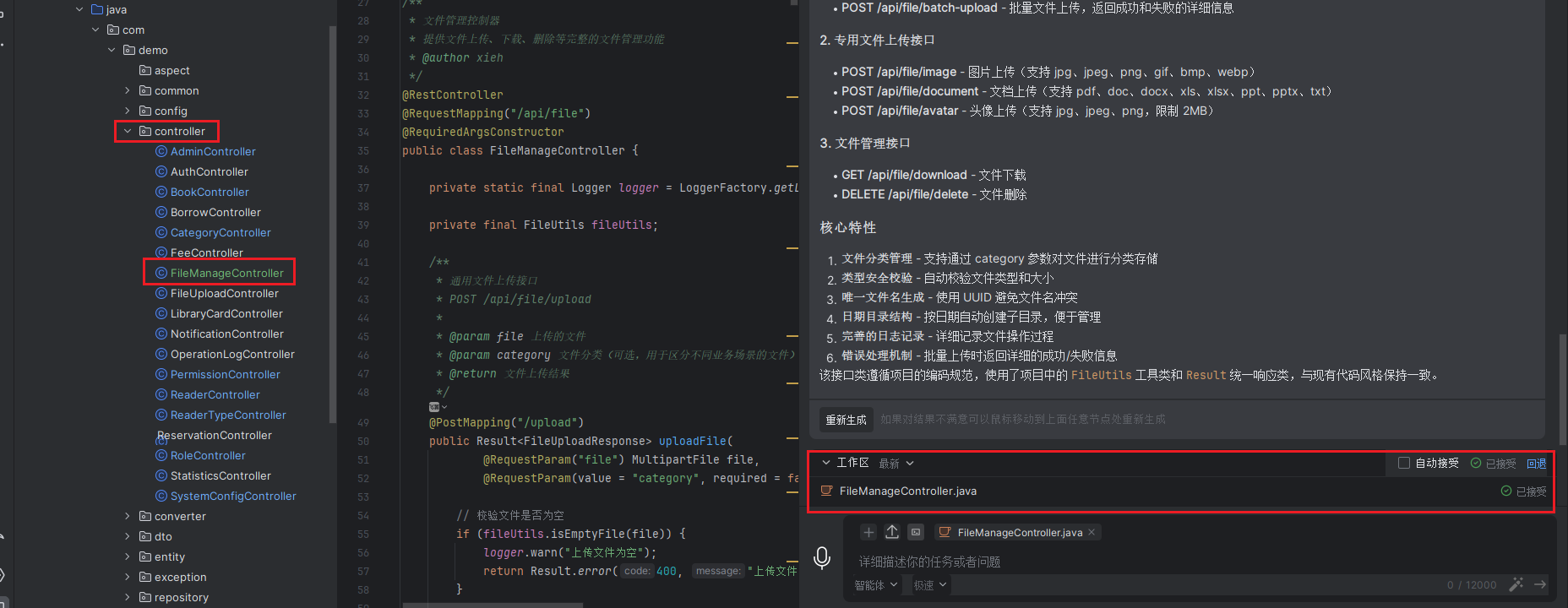Click the green accepted check icon in FileManageController.java workspace row
Image resolution: width=1568 pixels, height=608 pixels.
(1506, 491)
